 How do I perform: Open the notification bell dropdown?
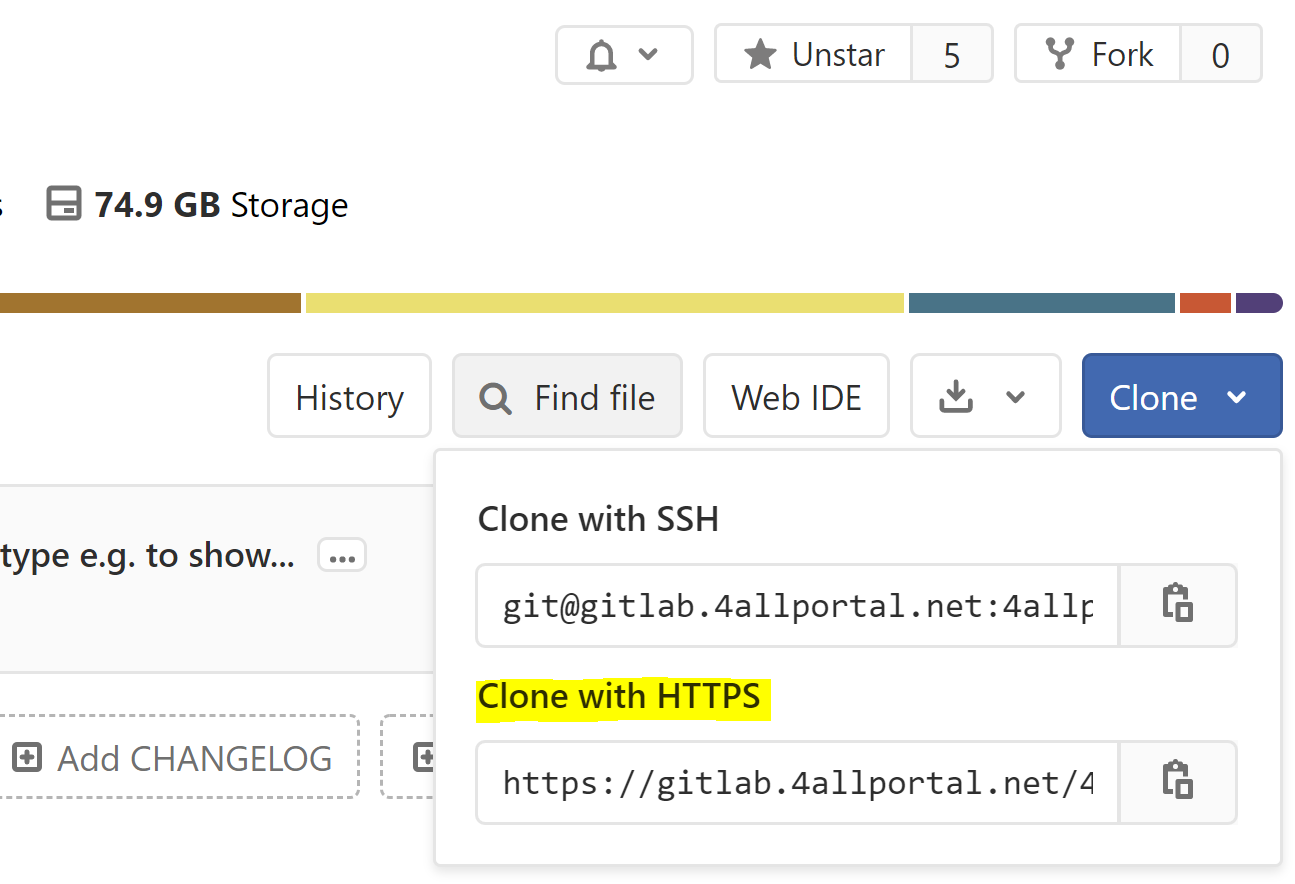[x=624, y=54]
